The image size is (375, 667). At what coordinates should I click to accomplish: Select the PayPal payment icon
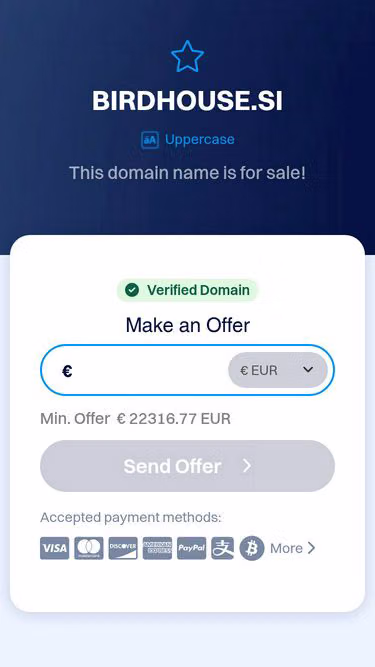[192, 548]
